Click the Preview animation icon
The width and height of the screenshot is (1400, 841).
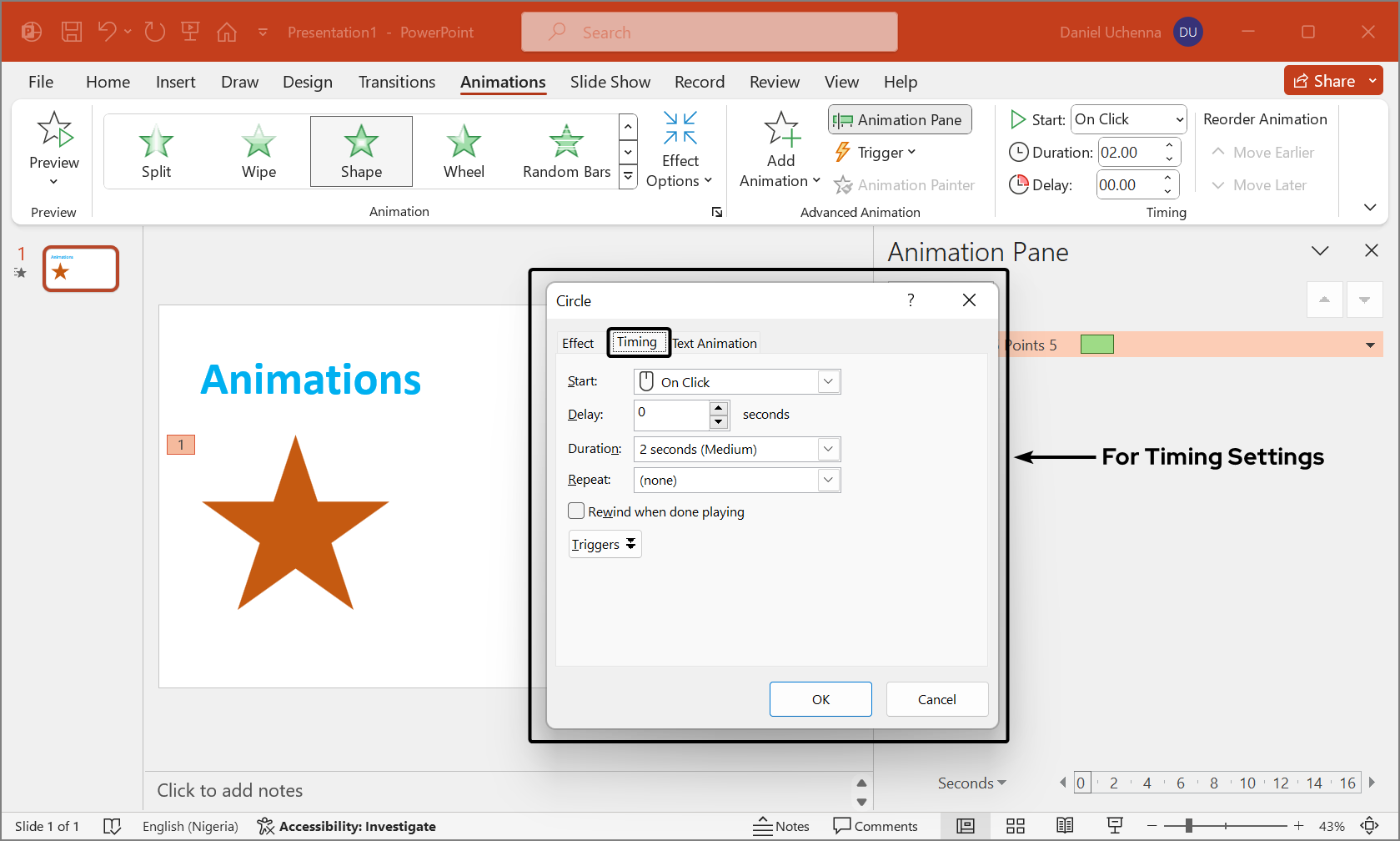click(54, 130)
